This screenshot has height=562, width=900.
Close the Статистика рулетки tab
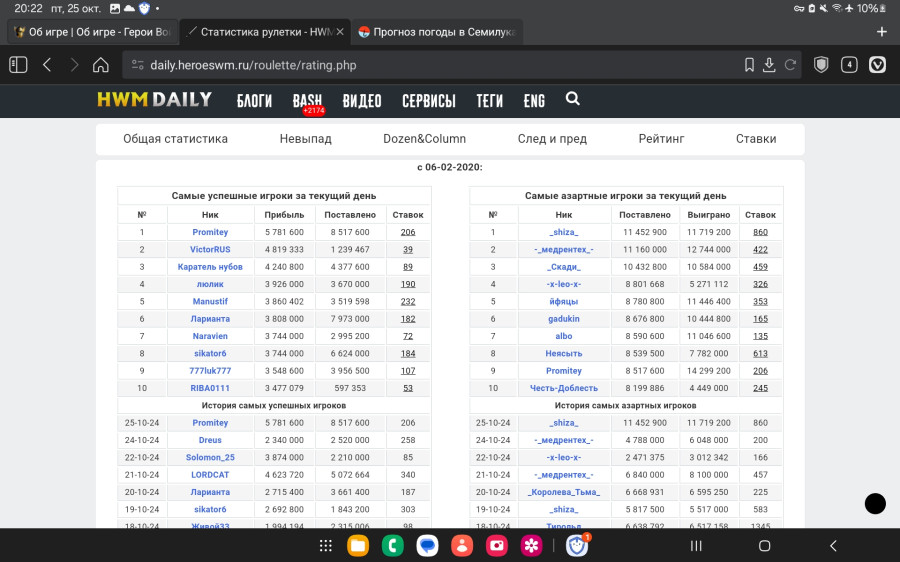[x=340, y=31]
